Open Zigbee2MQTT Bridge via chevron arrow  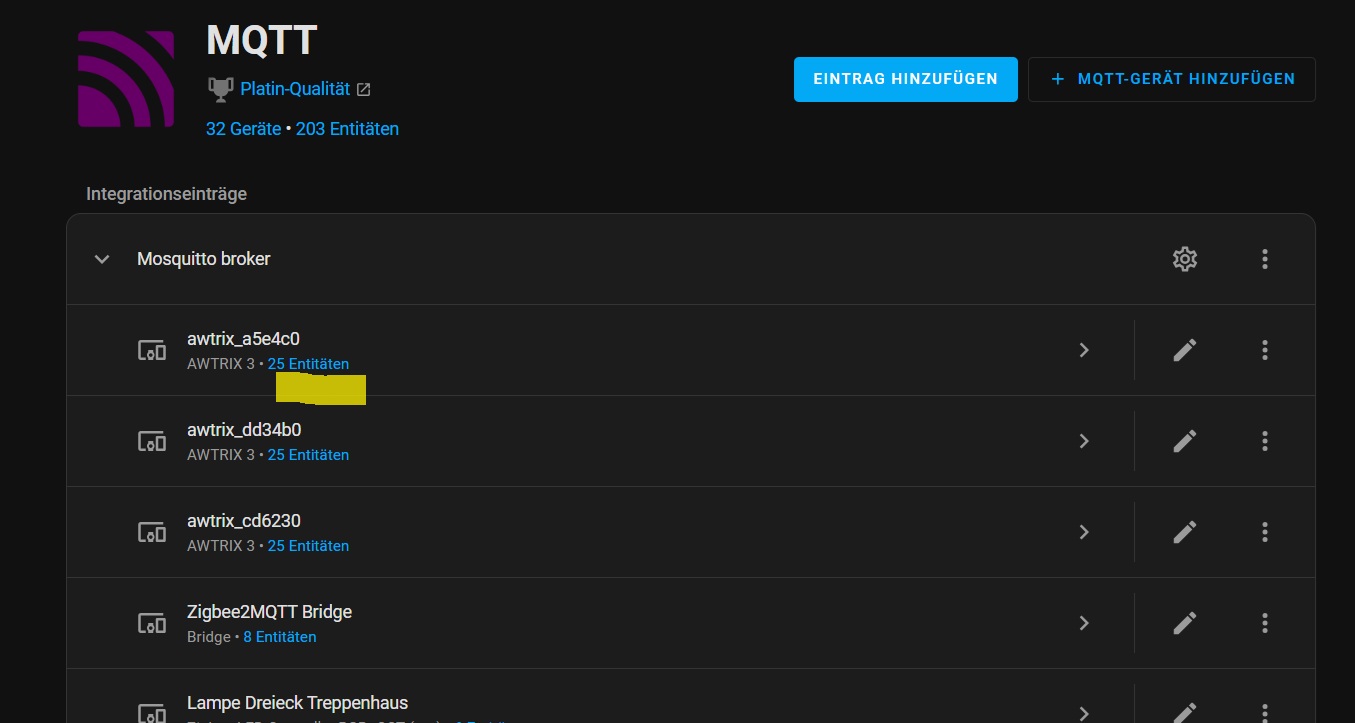click(1084, 623)
